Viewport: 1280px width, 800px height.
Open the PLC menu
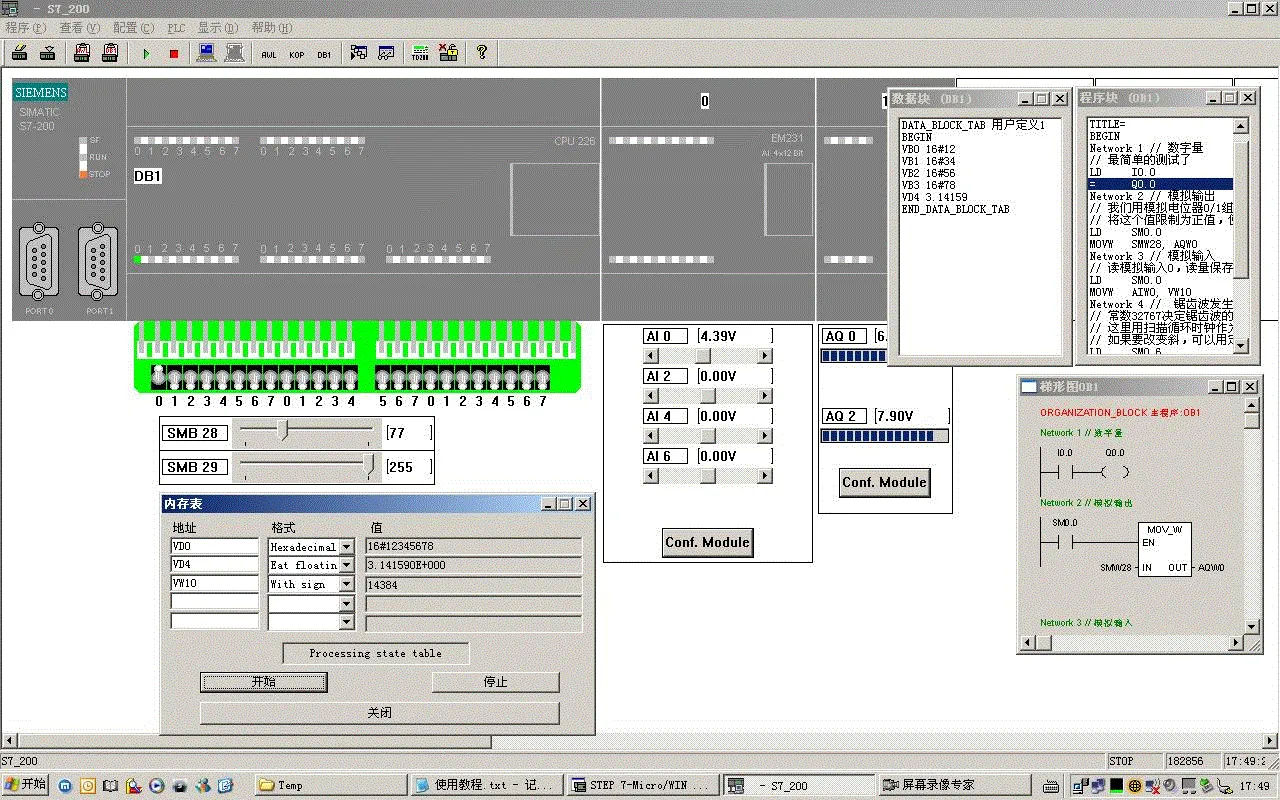(x=176, y=28)
